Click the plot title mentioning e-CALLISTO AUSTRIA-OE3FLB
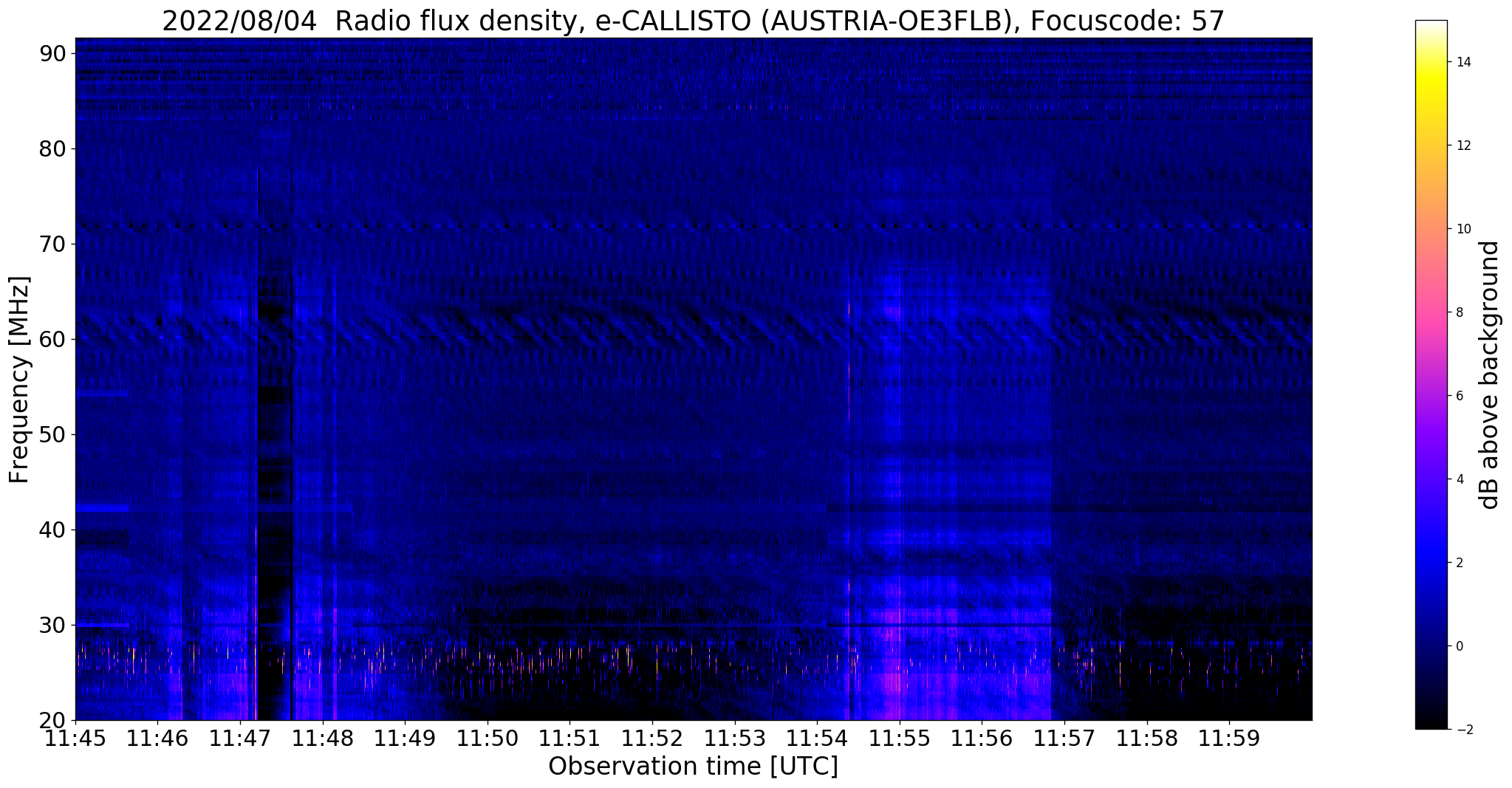 tap(693, 21)
